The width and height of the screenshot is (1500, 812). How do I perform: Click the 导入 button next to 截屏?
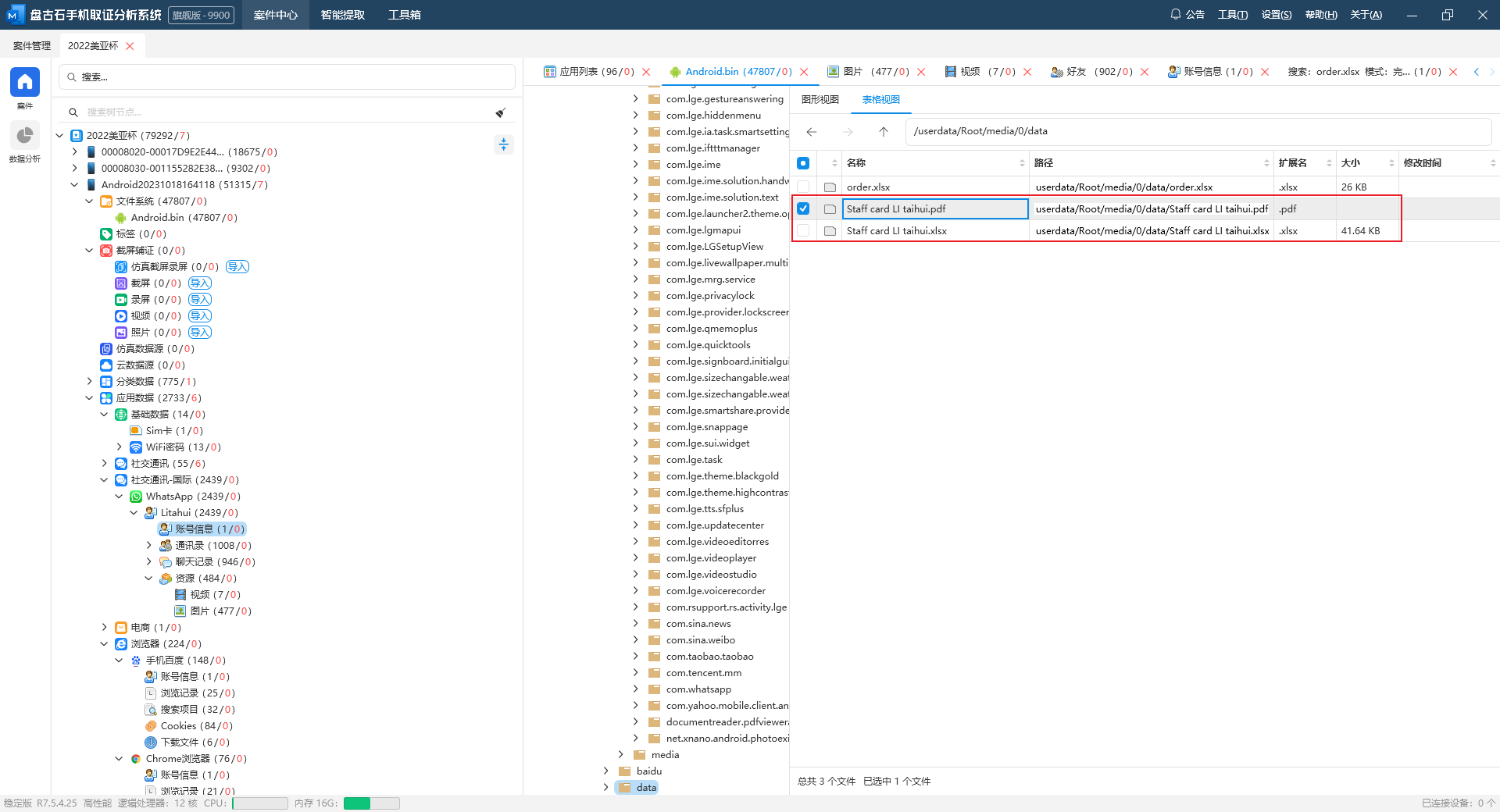click(x=200, y=283)
